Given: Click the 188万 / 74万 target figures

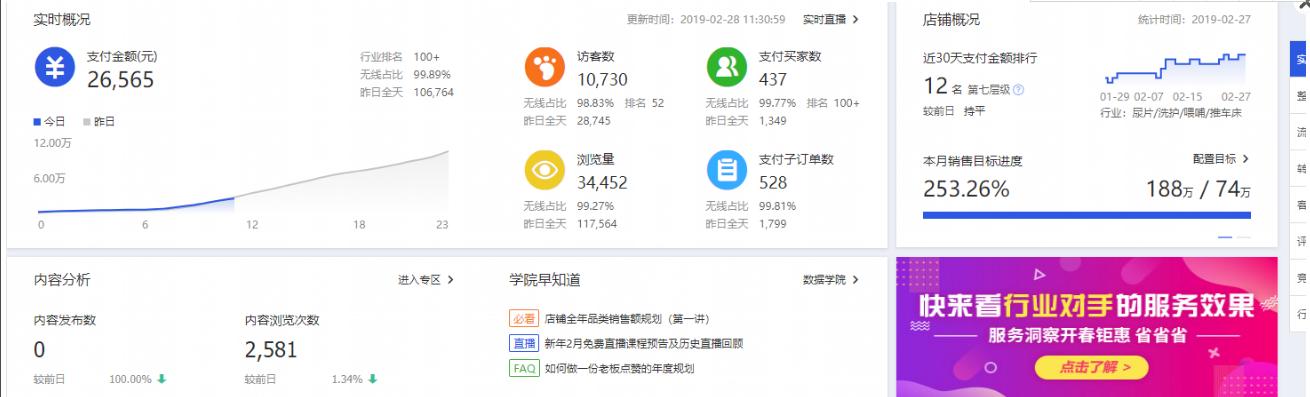Looking at the screenshot, I should pyautogui.click(x=1198, y=189).
